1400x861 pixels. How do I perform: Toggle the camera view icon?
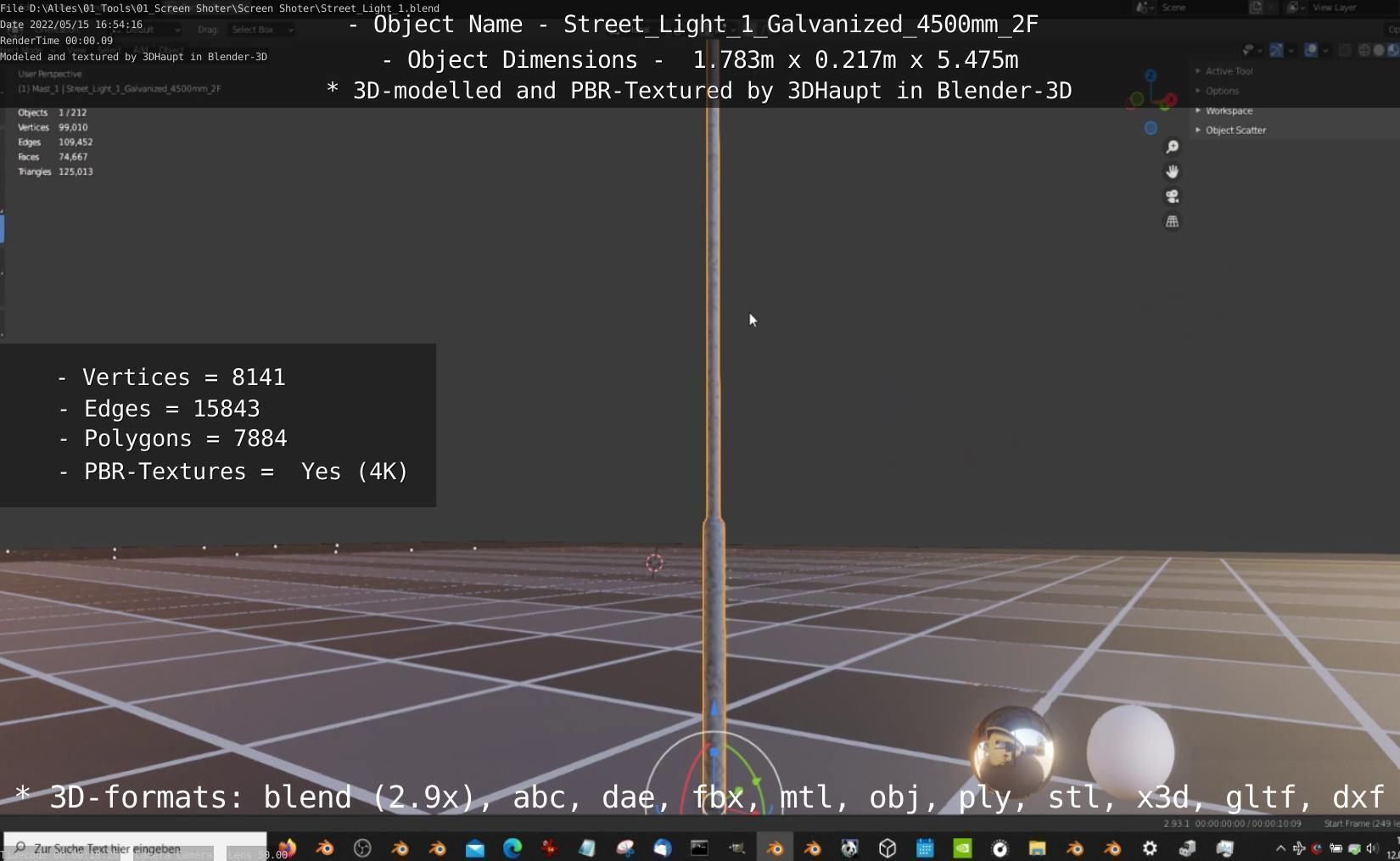[1172, 197]
